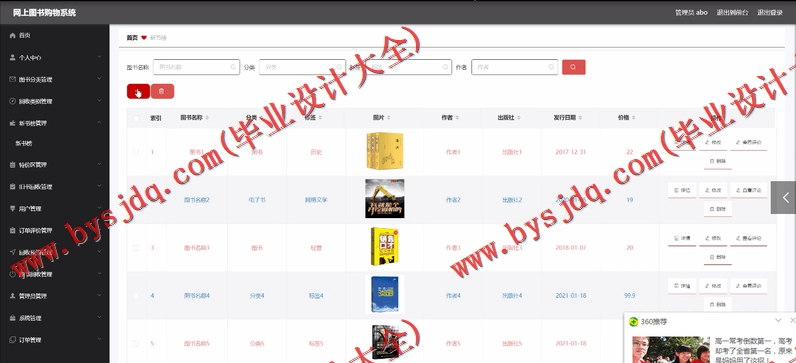Sort by the 出版社 column sort icon
The image size is (796, 363).
click(519, 118)
